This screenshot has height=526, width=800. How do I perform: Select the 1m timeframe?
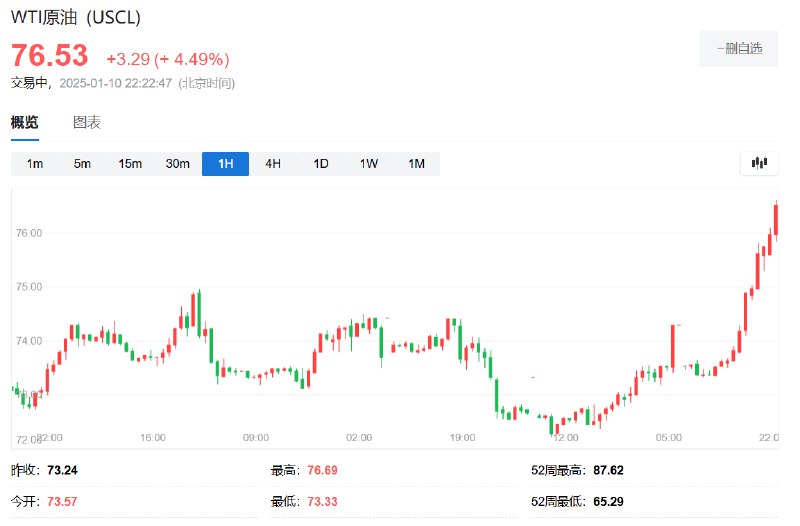tap(35, 164)
